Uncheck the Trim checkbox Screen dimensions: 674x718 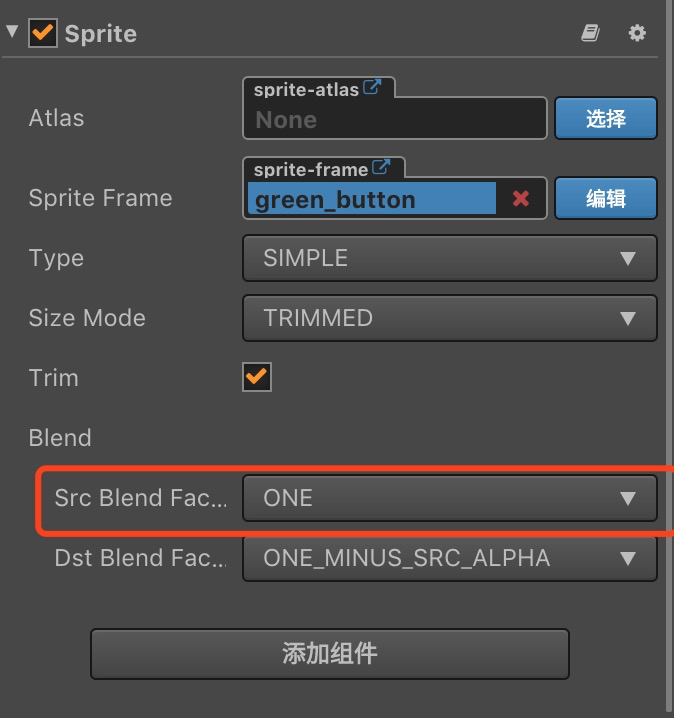(257, 377)
